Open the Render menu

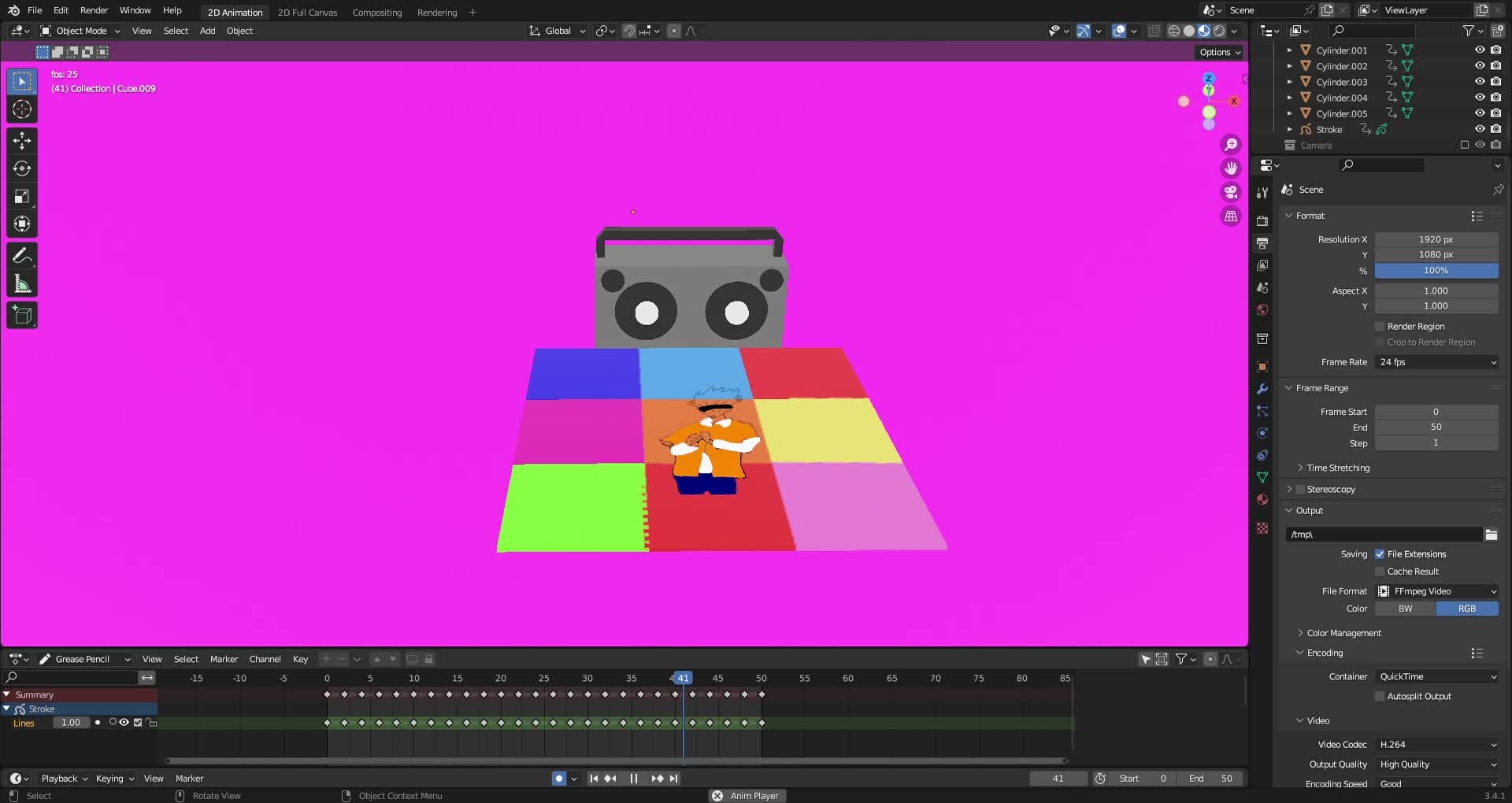(94, 10)
